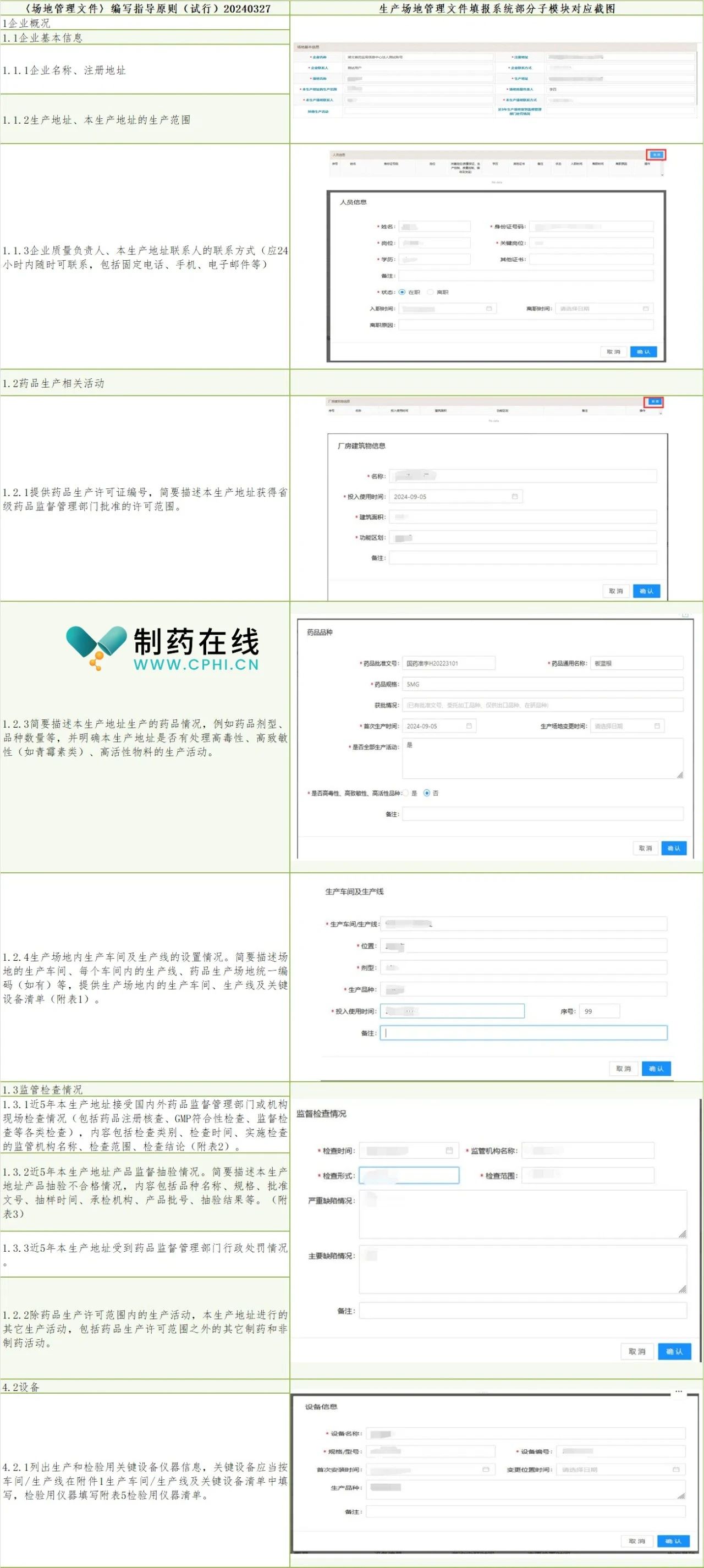Image resolution: width=704 pixels, height=1568 pixels.
Task: Click 取消 in 监督检查情况 dialog
Action: pos(637,1351)
